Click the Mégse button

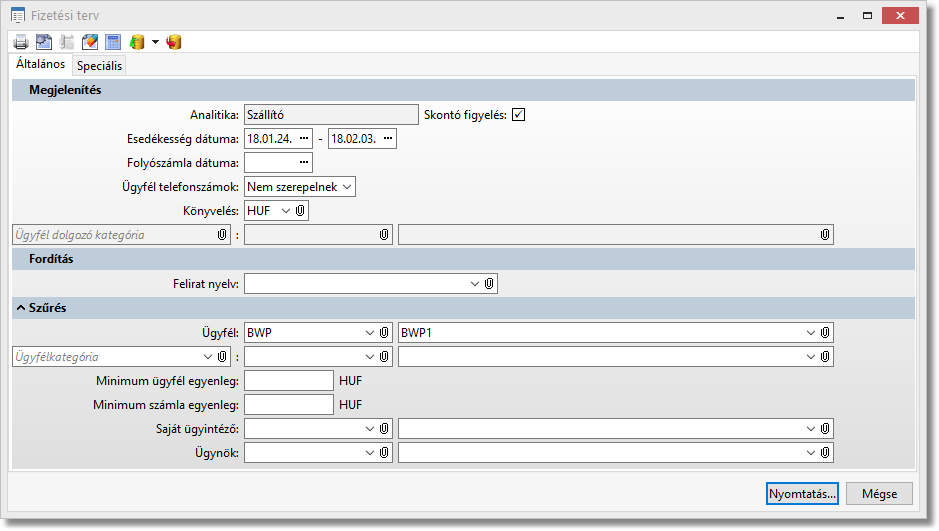tap(880, 494)
